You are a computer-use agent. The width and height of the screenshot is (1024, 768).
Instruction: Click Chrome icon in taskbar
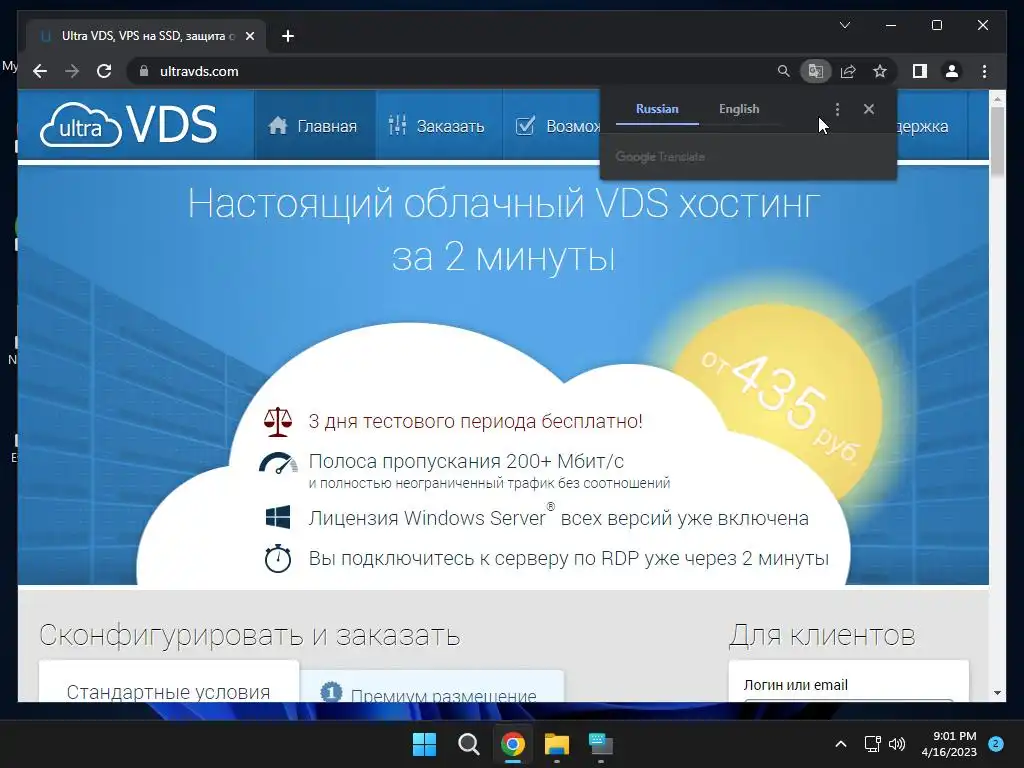tap(513, 744)
